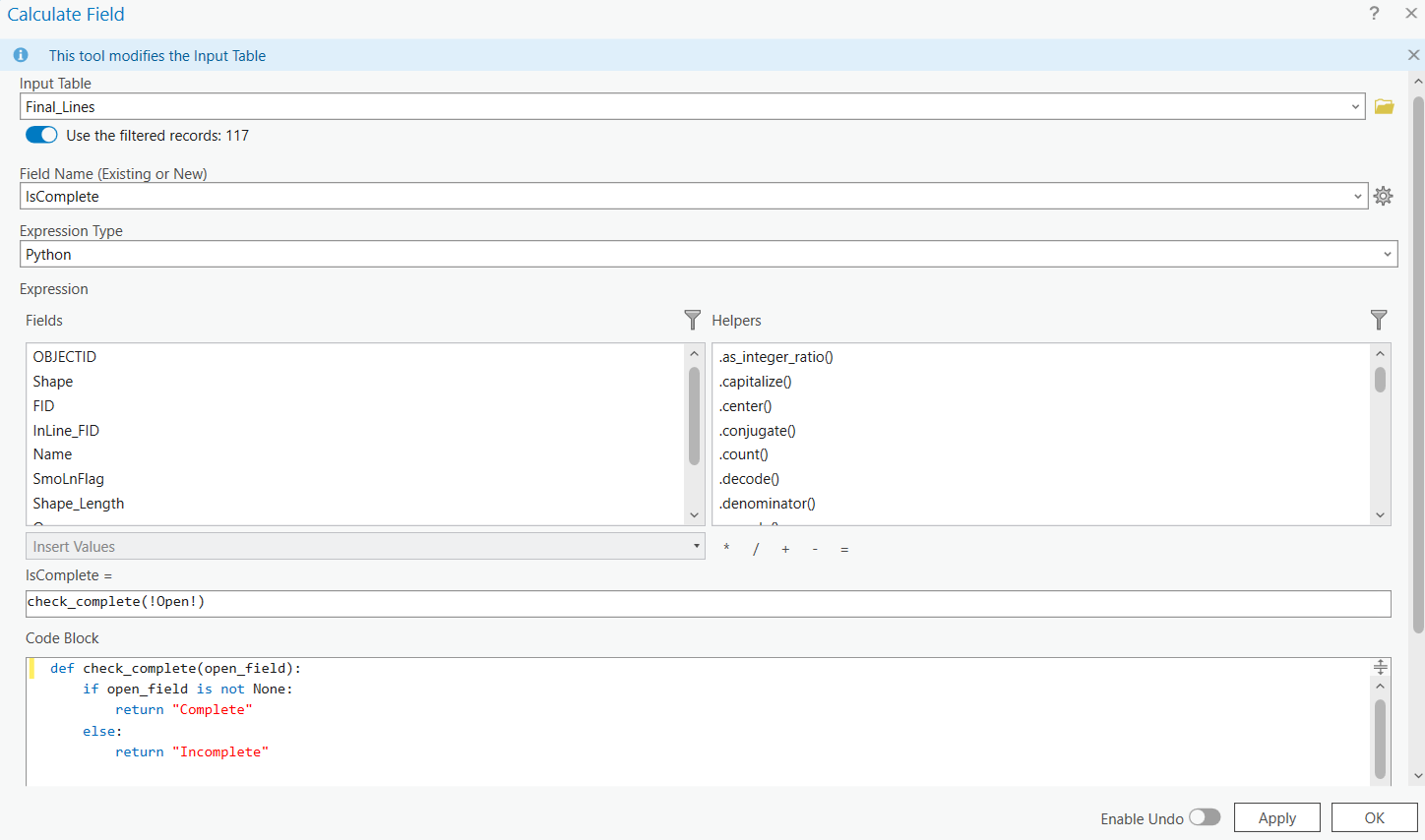Open the Expression Type dropdown

pyautogui.click(x=1387, y=254)
